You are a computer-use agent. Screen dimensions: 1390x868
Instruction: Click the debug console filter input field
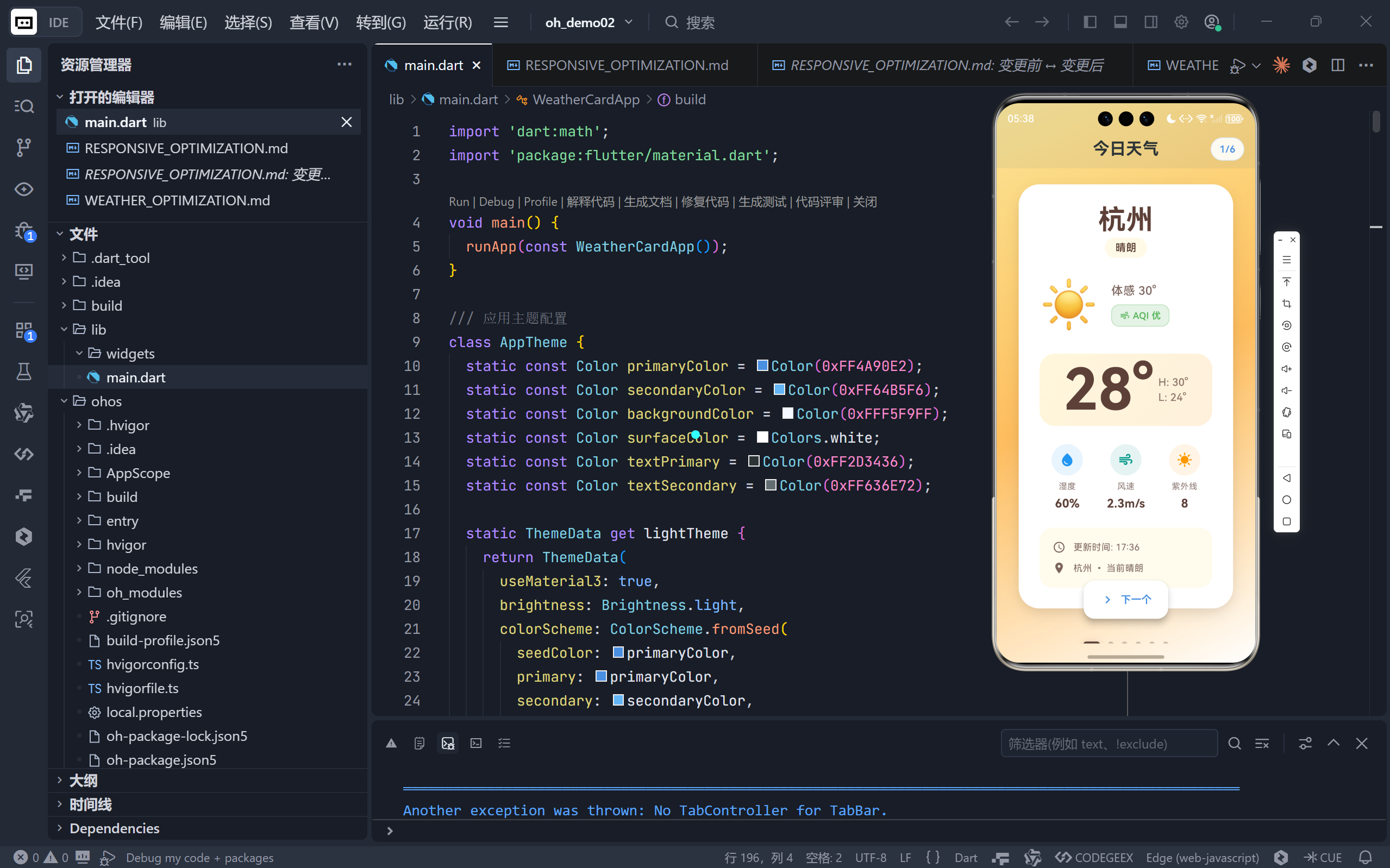pos(1108,744)
